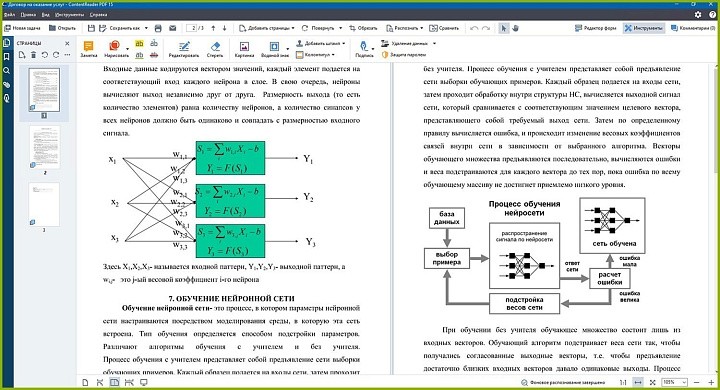Screen dimensions: 720x390
Task: Click the print icon in toolbar
Action: coord(158,28)
